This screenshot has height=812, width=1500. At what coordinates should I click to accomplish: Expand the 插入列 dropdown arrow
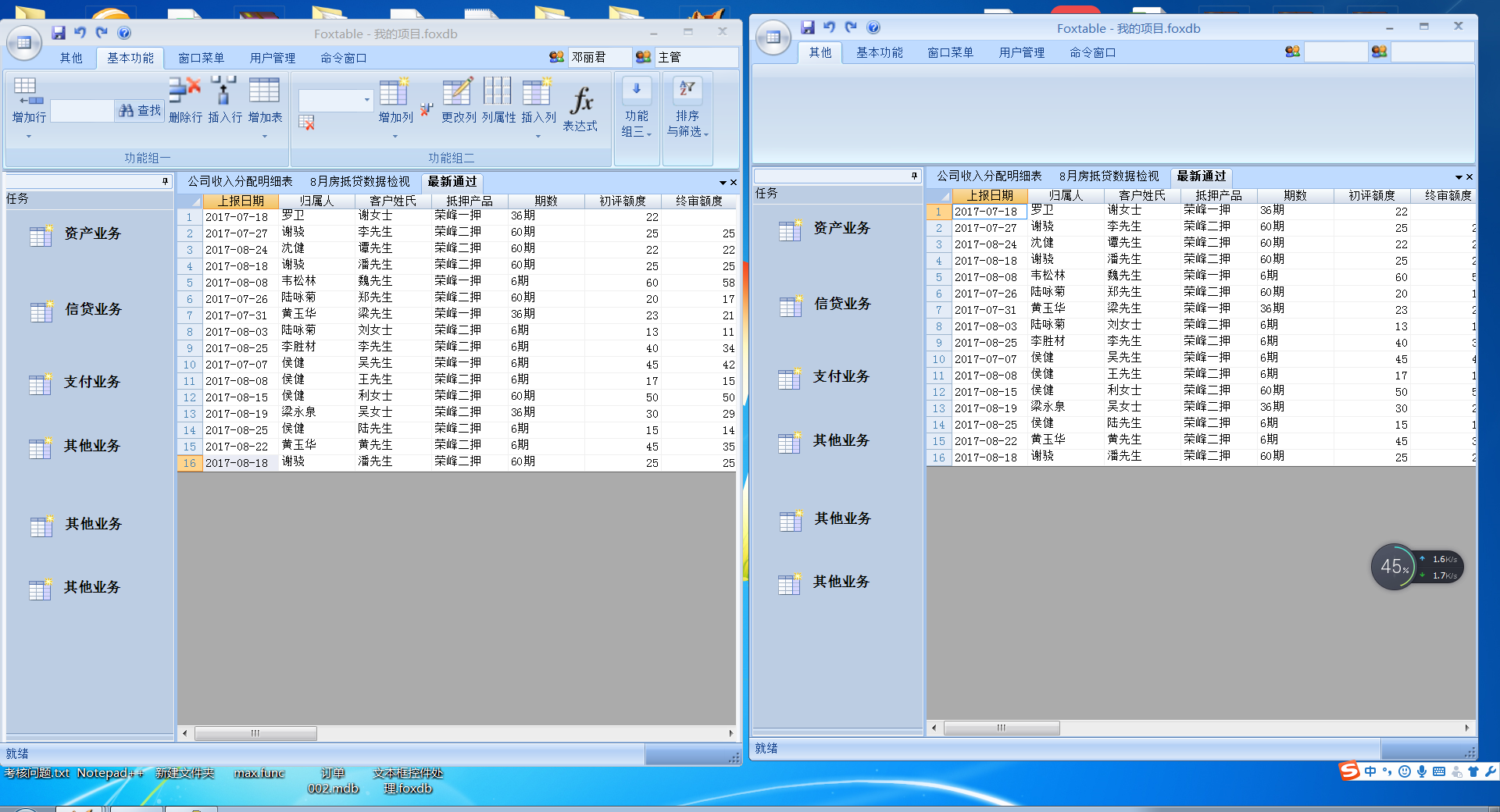coord(538,137)
